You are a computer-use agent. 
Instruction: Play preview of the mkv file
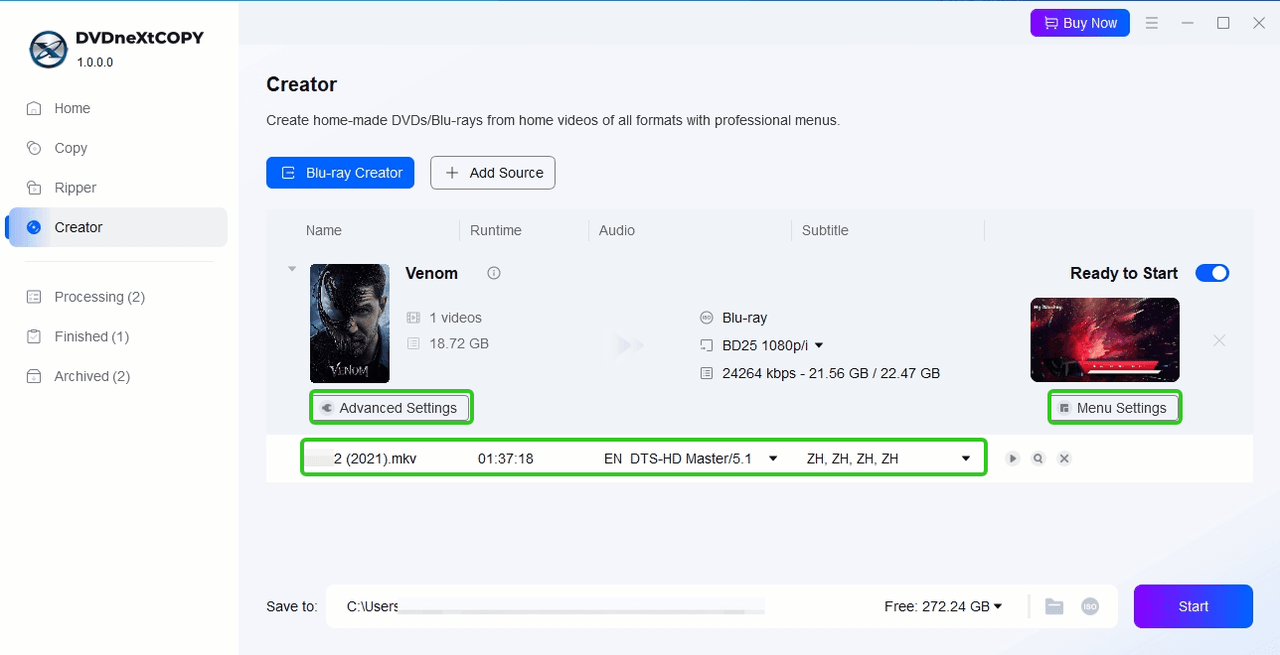click(1013, 459)
